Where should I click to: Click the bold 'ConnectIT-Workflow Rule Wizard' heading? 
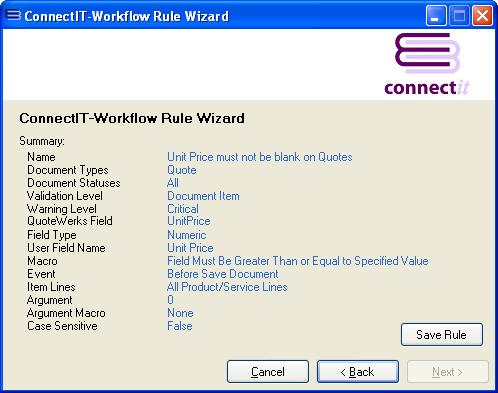[132, 118]
